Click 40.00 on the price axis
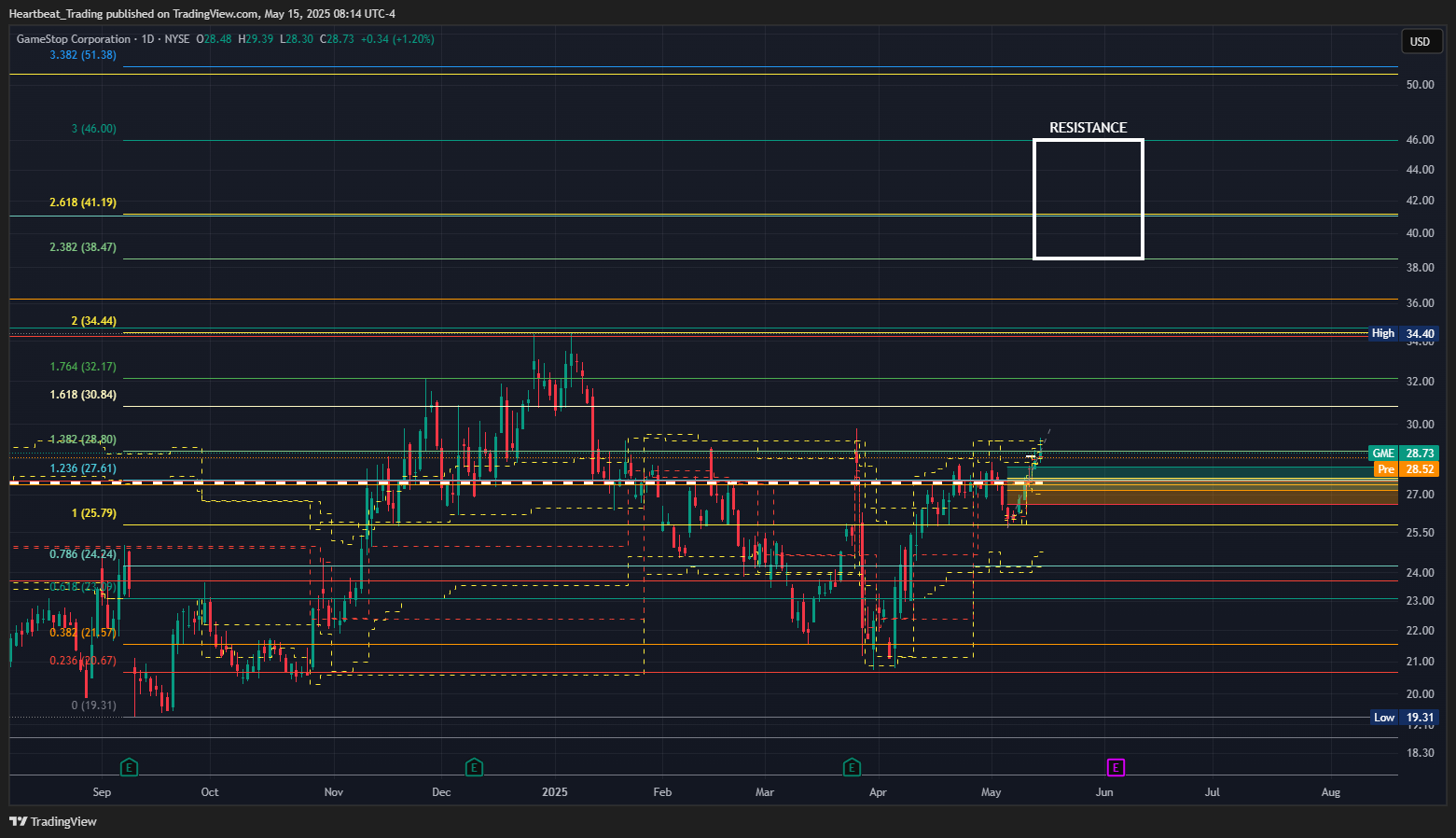 point(1420,233)
